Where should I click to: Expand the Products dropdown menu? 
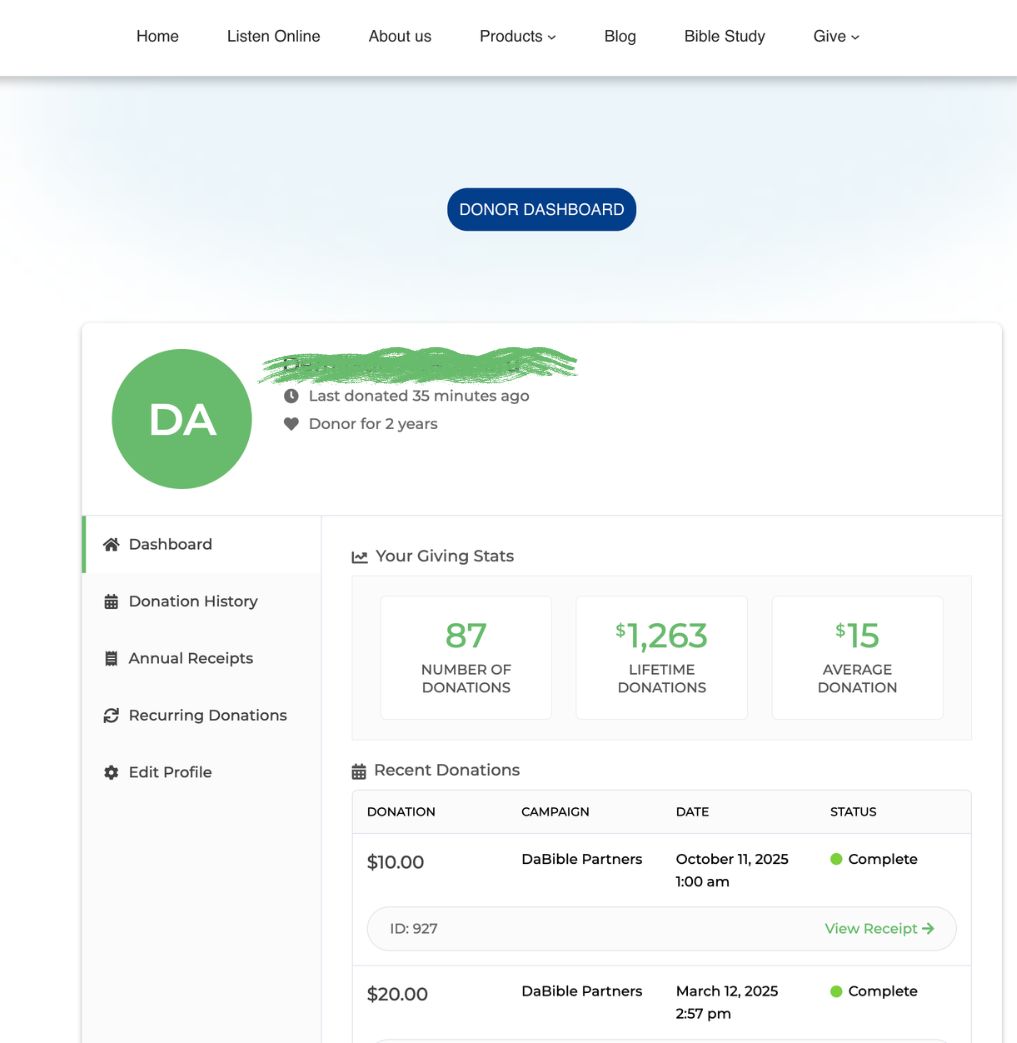pyautogui.click(x=517, y=36)
